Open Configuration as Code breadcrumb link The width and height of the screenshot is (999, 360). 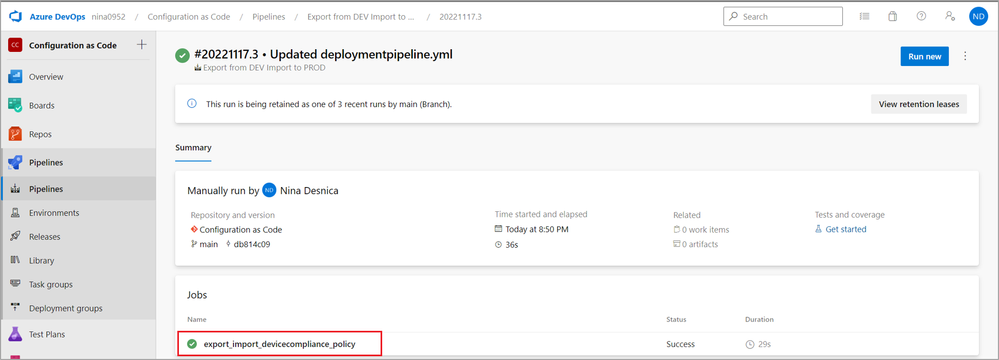pyautogui.click(x=189, y=17)
